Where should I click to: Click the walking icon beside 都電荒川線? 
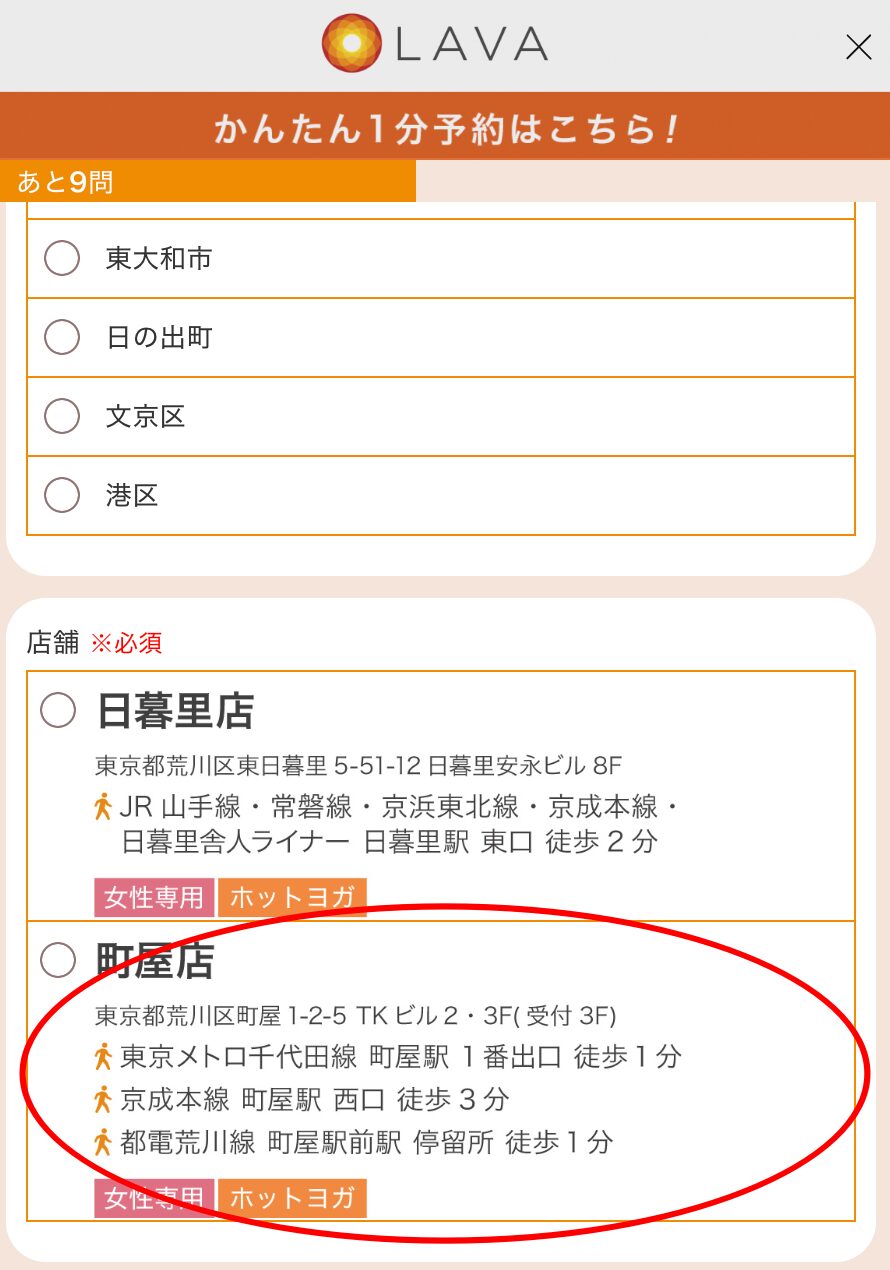(x=102, y=1142)
